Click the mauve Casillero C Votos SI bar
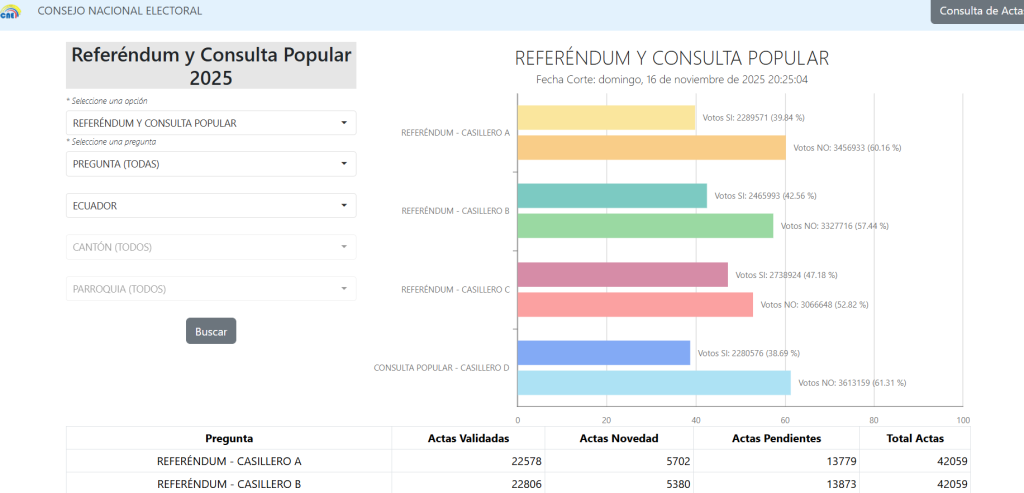This screenshot has width=1024, height=493. (x=622, y=275)
